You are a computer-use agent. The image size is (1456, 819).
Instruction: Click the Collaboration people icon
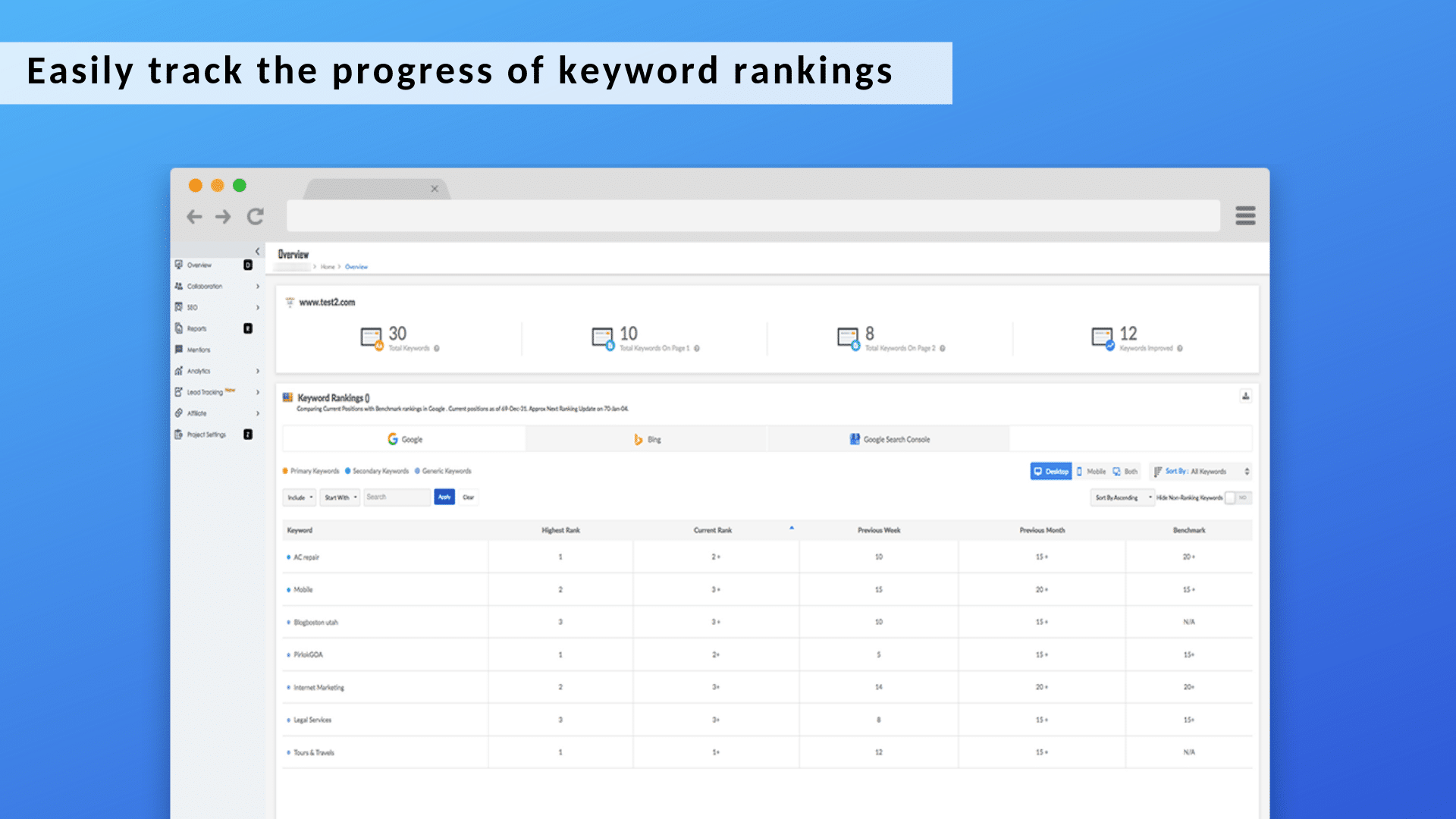click(x=179, y=286)
